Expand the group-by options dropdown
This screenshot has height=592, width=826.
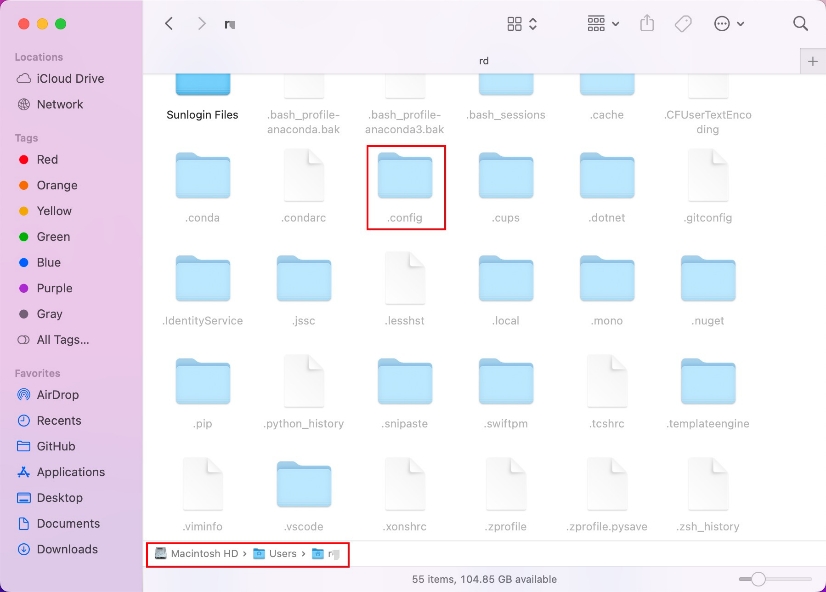(603, 23)
